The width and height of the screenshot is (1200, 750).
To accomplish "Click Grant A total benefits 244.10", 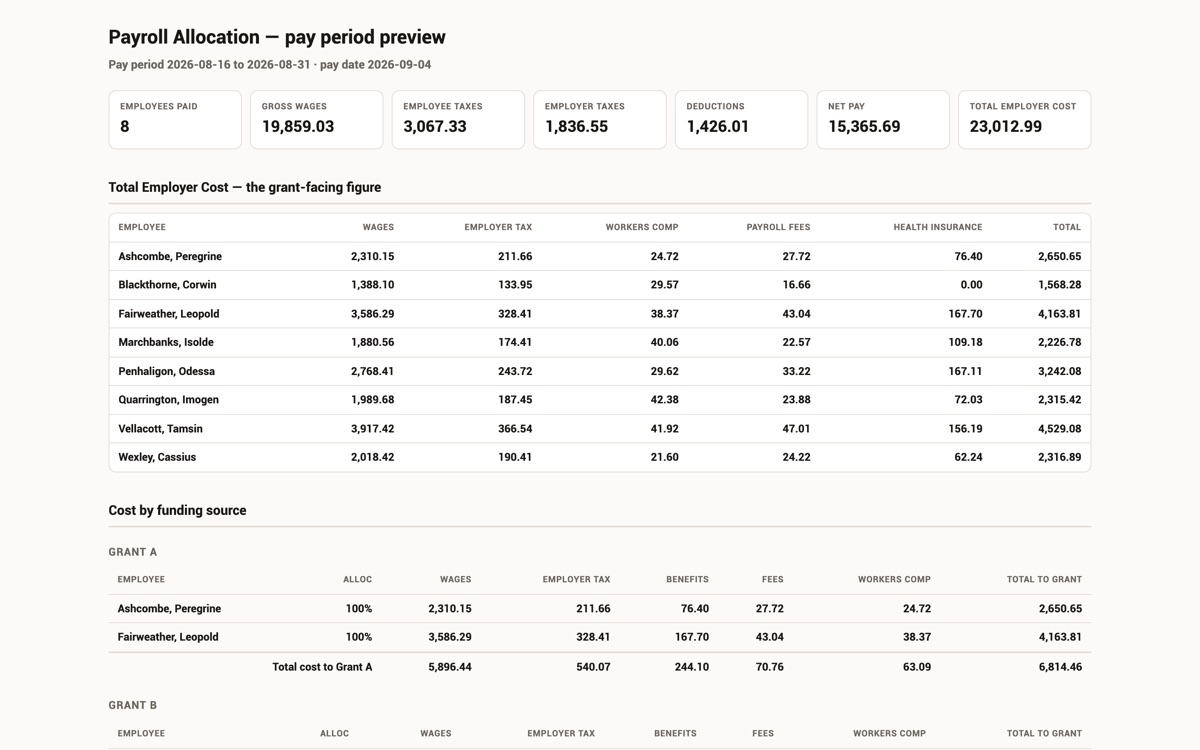I will (x=692, y=667).
